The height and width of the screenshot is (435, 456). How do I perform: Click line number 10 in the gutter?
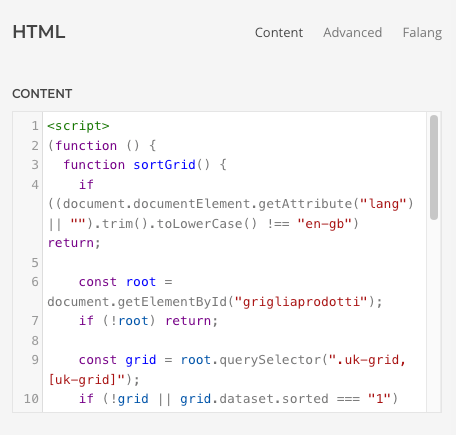point(31,399)
